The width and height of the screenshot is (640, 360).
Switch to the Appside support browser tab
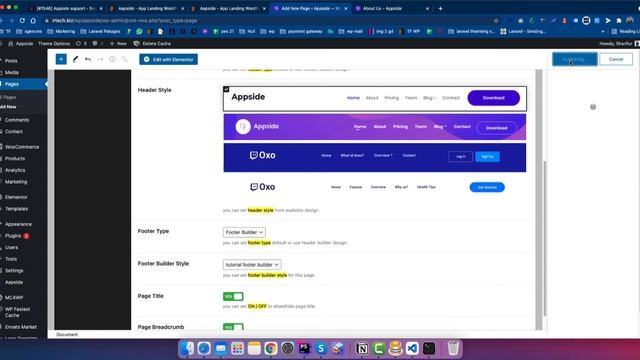click(x=65, y=8)
